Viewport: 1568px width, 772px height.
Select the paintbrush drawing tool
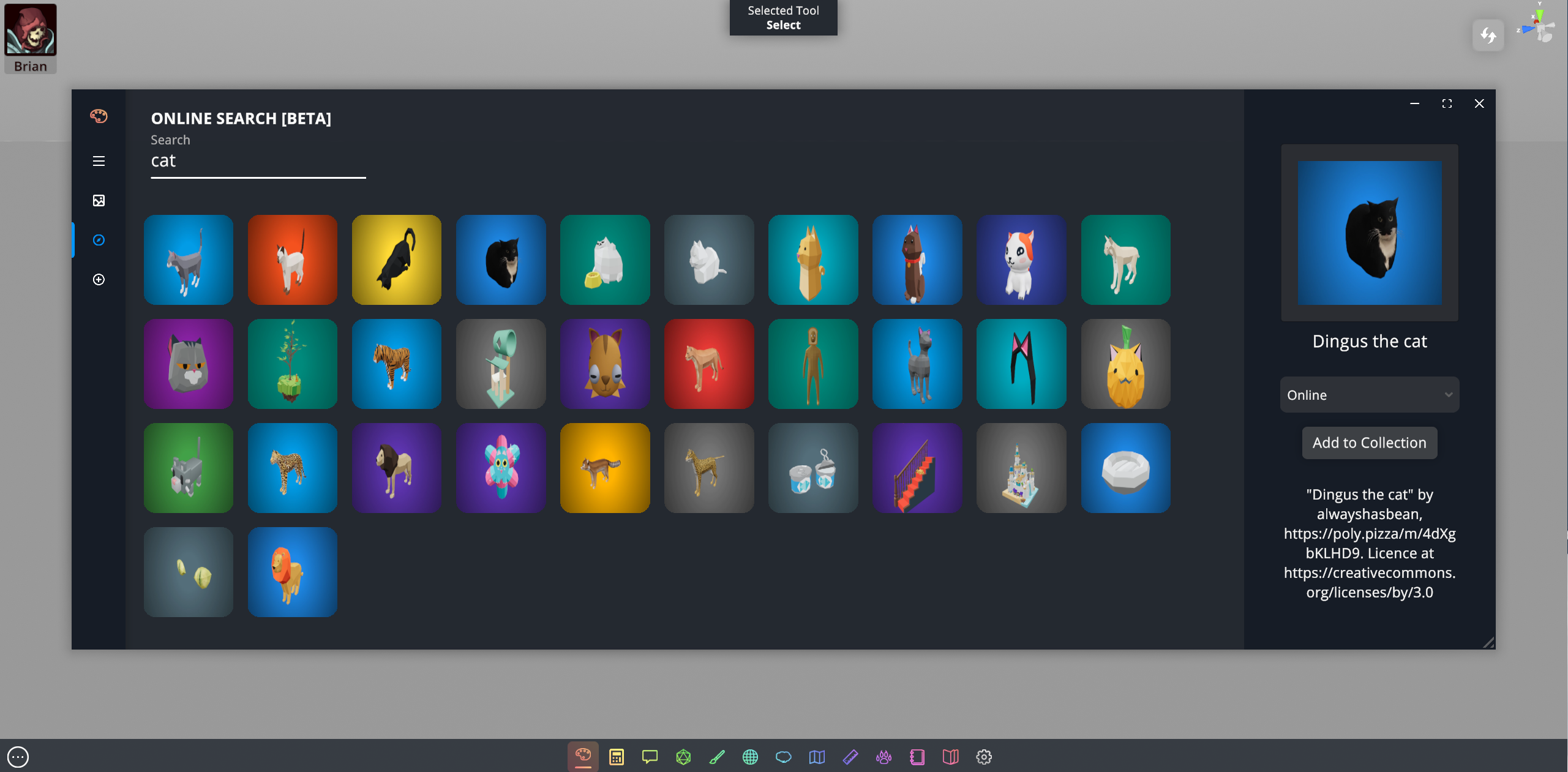[716, 757]
